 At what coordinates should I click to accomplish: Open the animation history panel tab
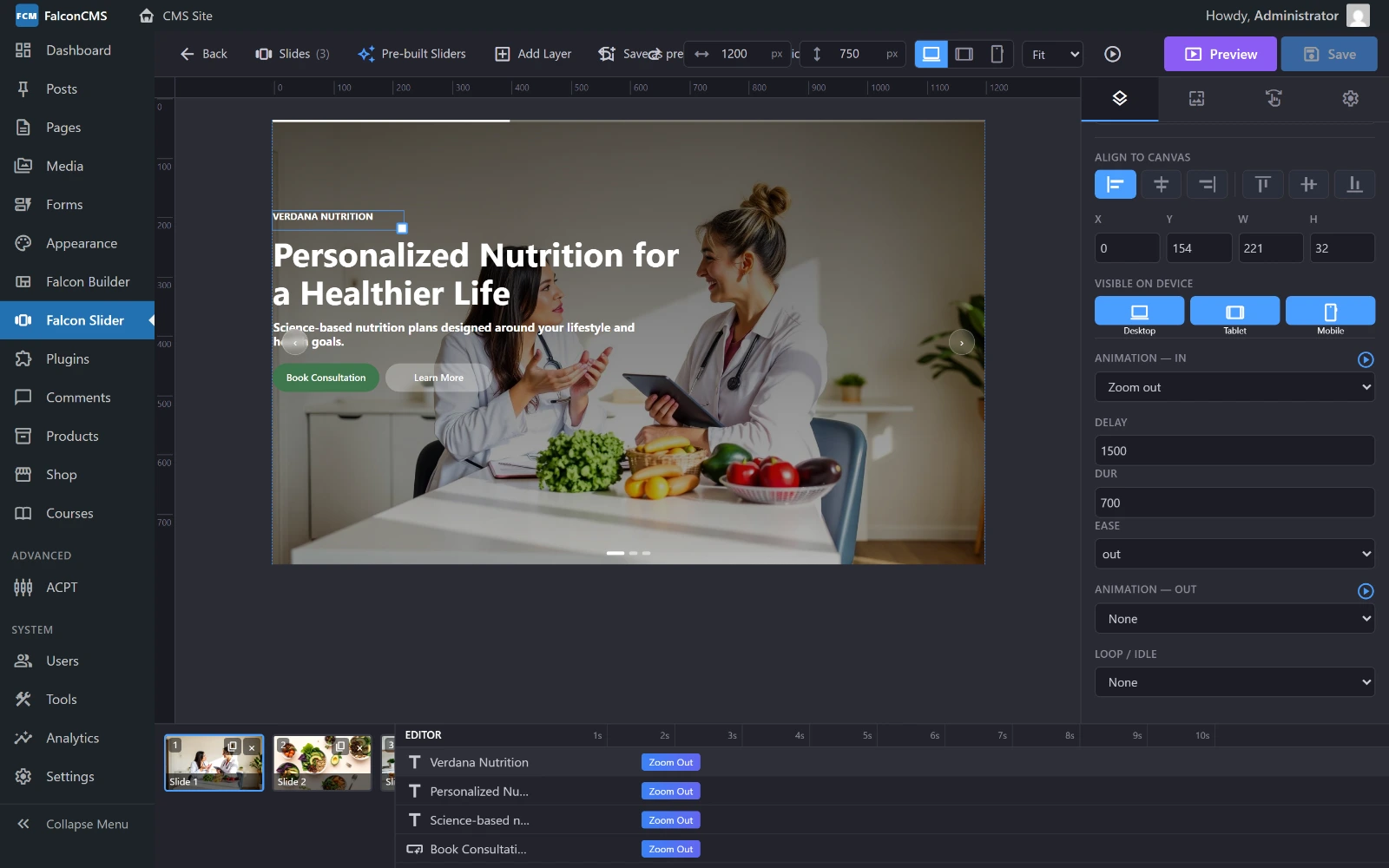1274,98
